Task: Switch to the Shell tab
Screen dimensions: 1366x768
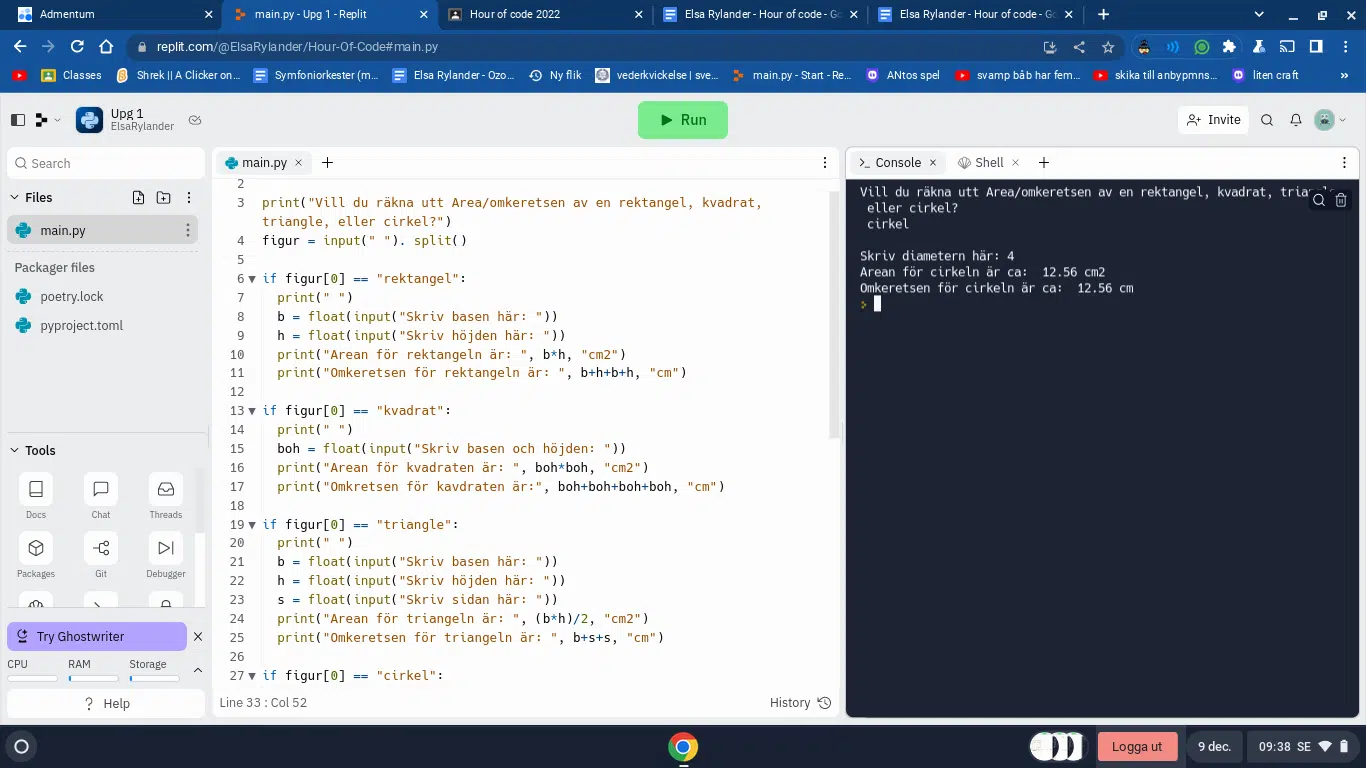Action: tap(980, 163)
